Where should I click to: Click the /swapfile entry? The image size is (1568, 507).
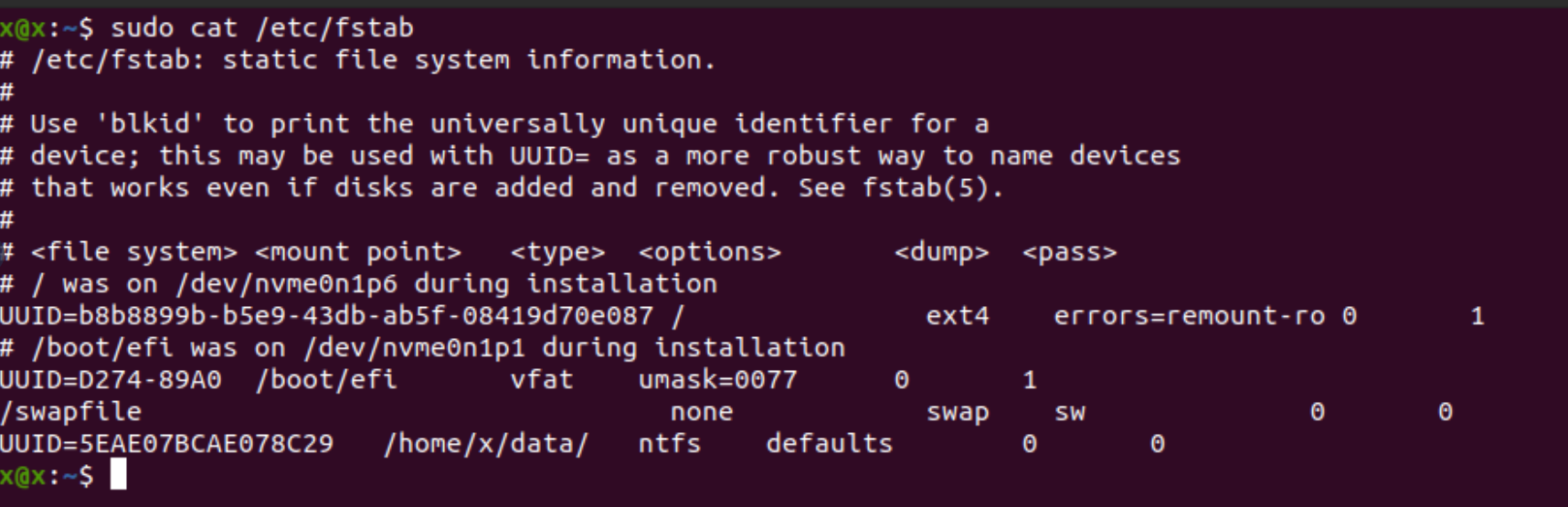pos(70,412)
